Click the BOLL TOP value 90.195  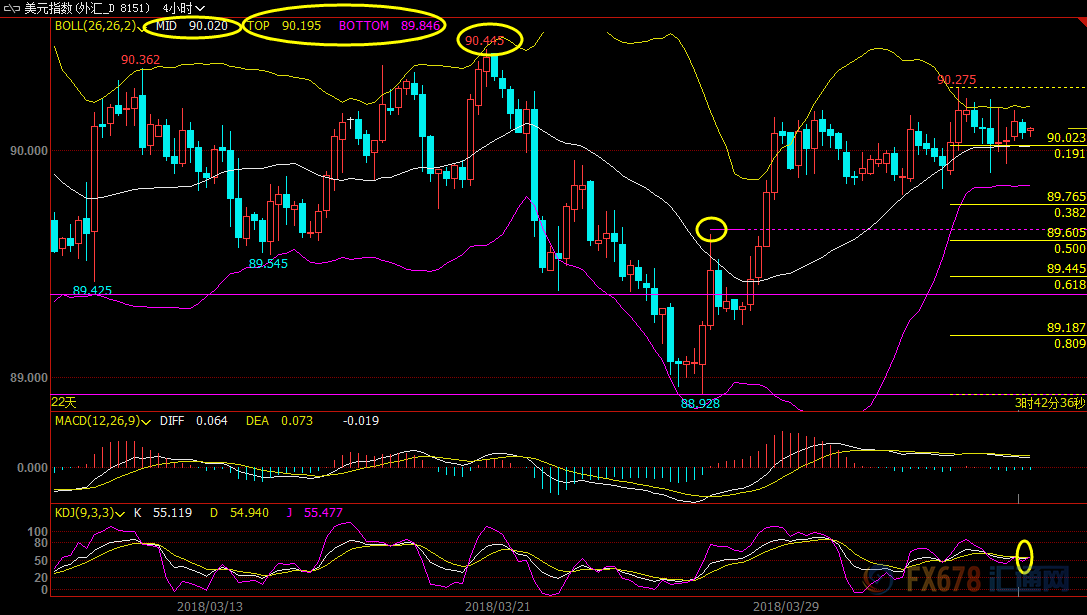tap(301, 26)
